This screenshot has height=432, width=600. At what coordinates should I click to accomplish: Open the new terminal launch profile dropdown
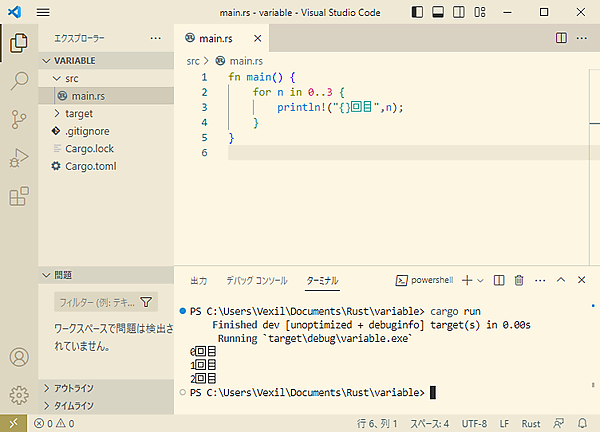[480, 280]
